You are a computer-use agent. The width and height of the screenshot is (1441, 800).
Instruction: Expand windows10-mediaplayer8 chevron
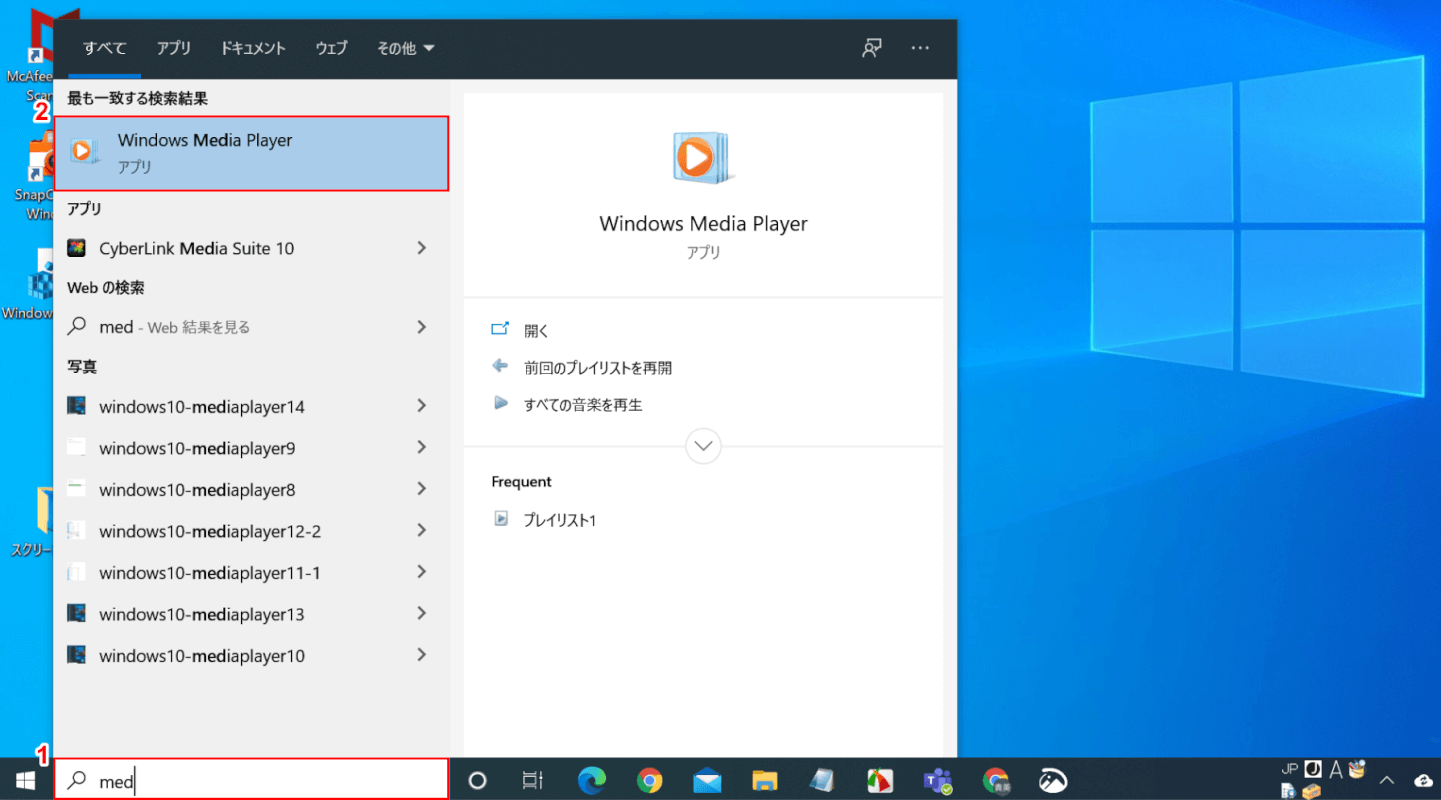pos(422,490)
